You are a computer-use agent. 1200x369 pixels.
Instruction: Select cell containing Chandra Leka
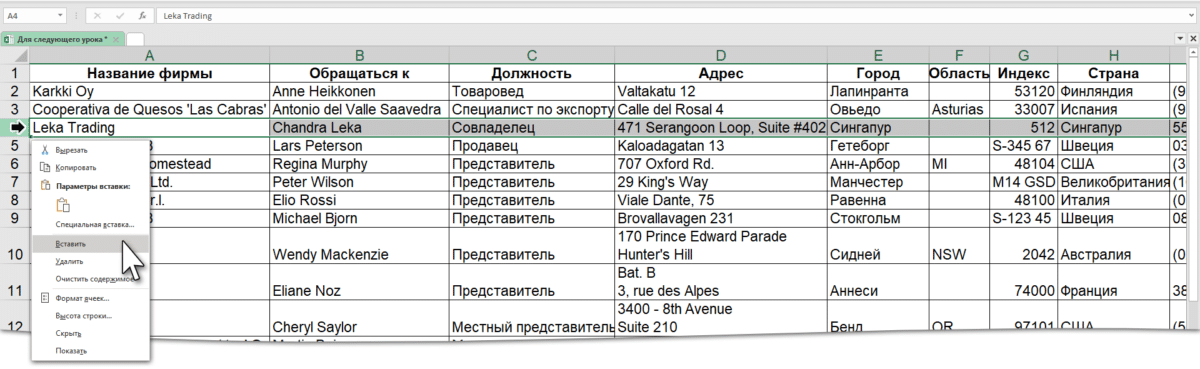coord(359,127)
